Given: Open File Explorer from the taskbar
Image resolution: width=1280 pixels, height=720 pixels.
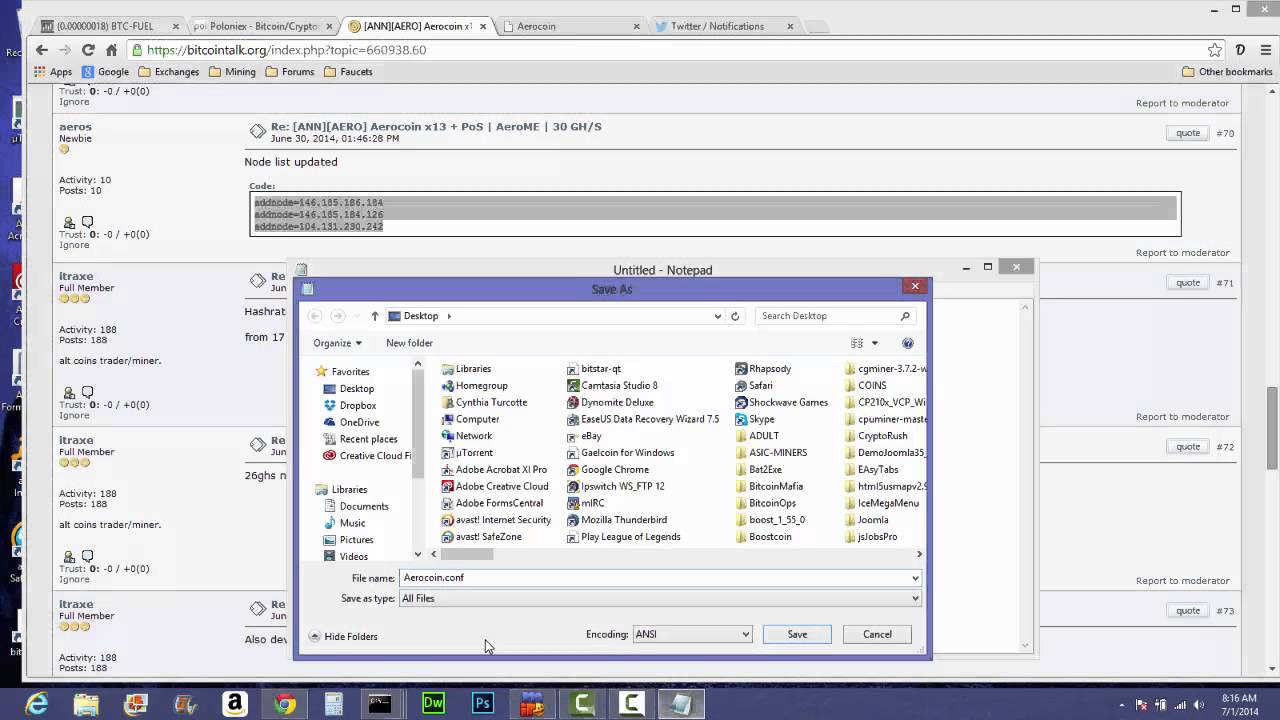Looking at the screenshot, I should (x=86, y=703).
